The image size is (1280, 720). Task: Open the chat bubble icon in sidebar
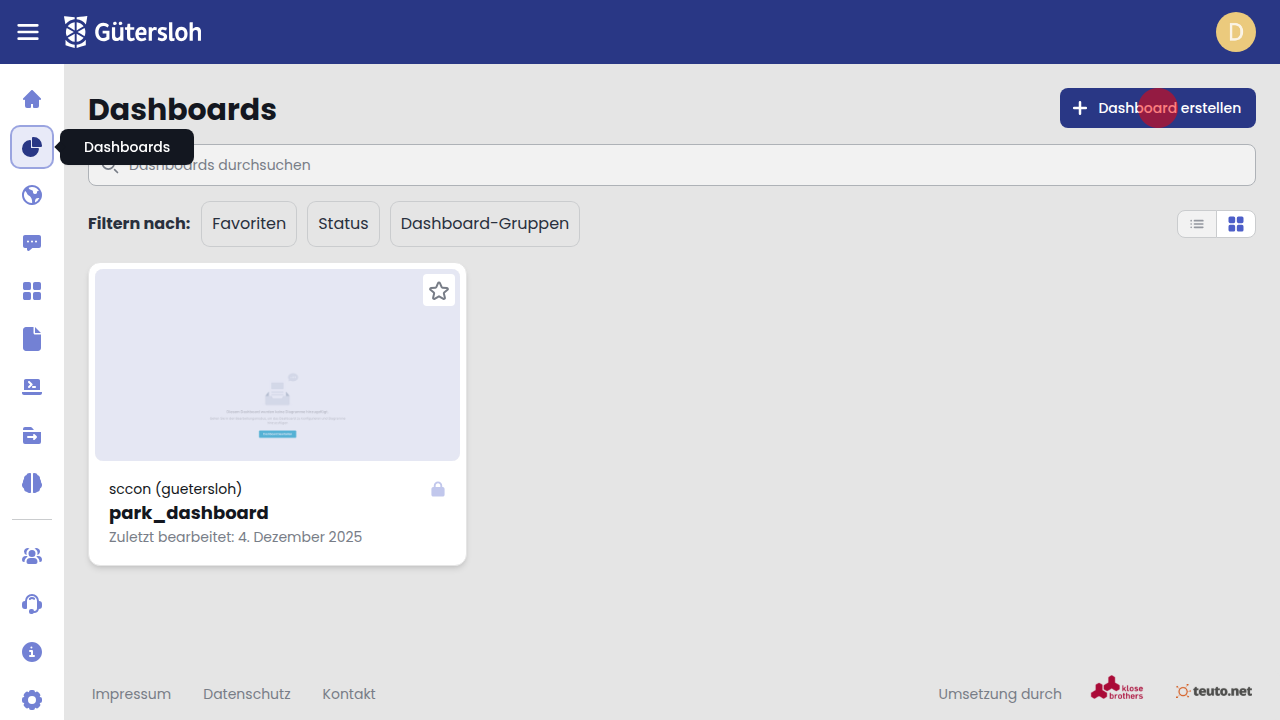[32, 243]
